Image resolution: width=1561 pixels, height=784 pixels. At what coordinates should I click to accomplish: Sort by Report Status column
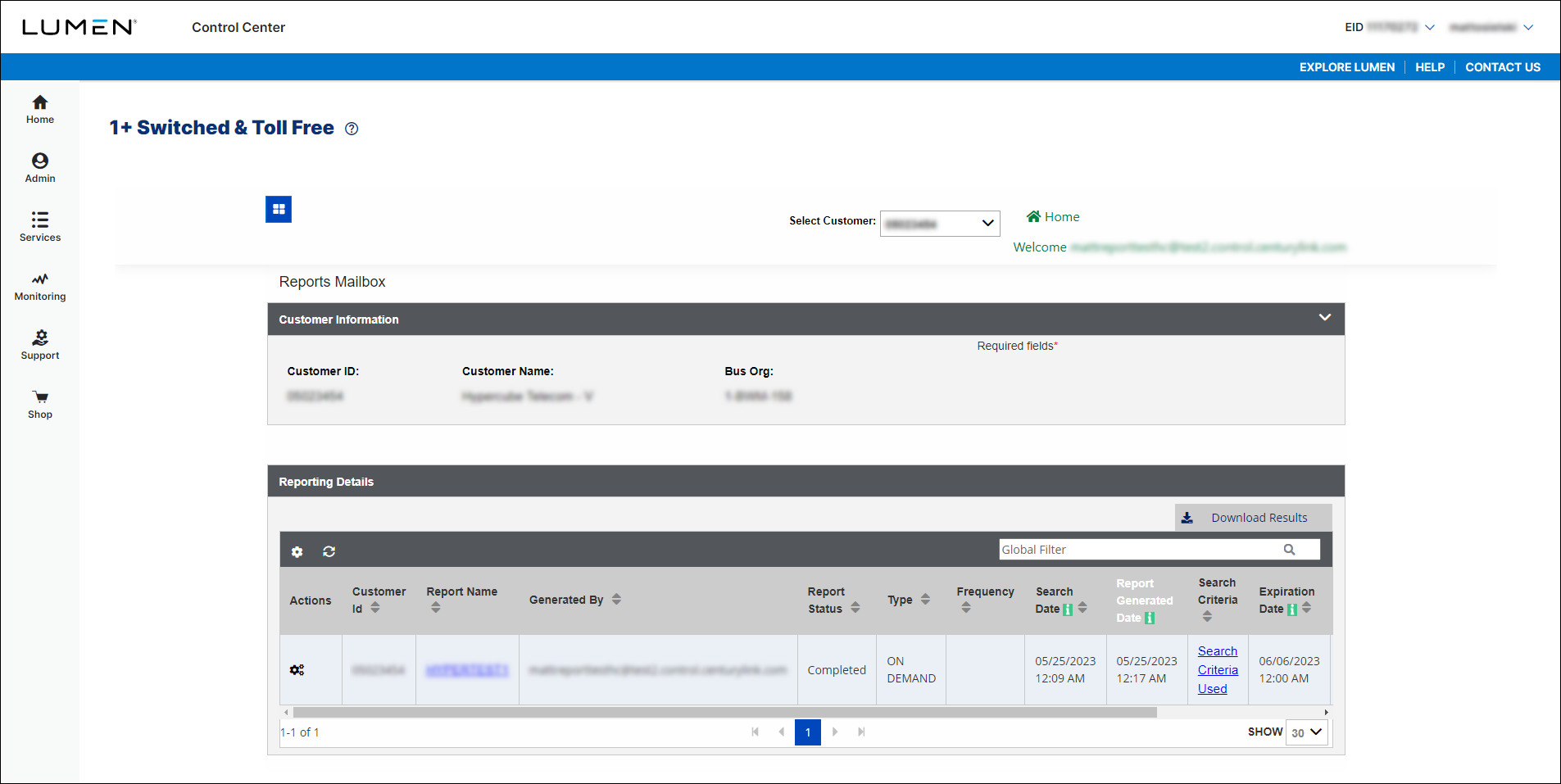pyautogui.click(x=855, y=608)
